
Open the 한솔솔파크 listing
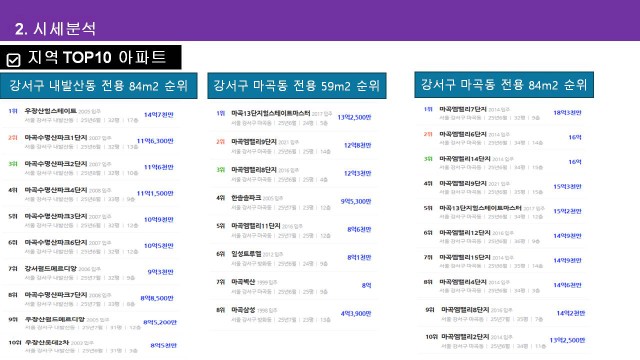246,198
